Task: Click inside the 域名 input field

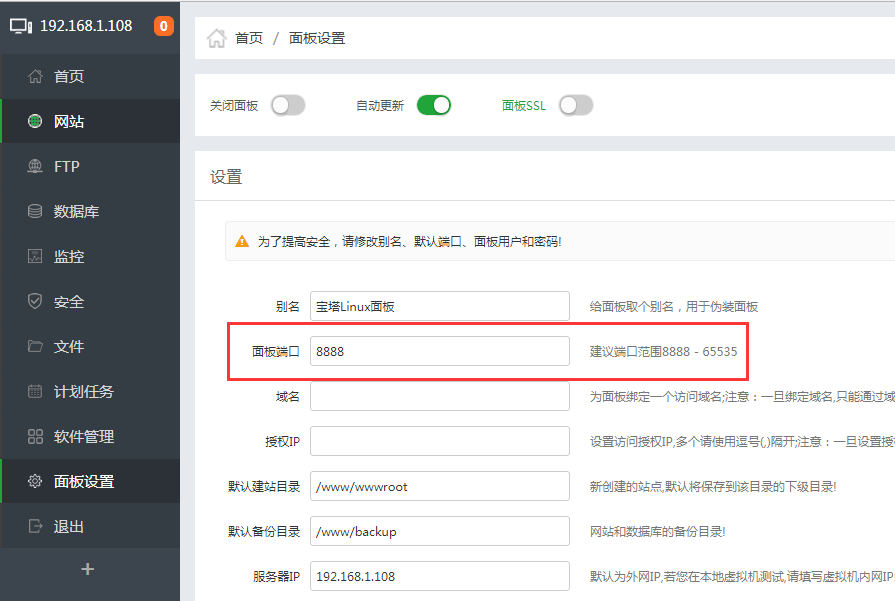Action: (x=439, y=395)
